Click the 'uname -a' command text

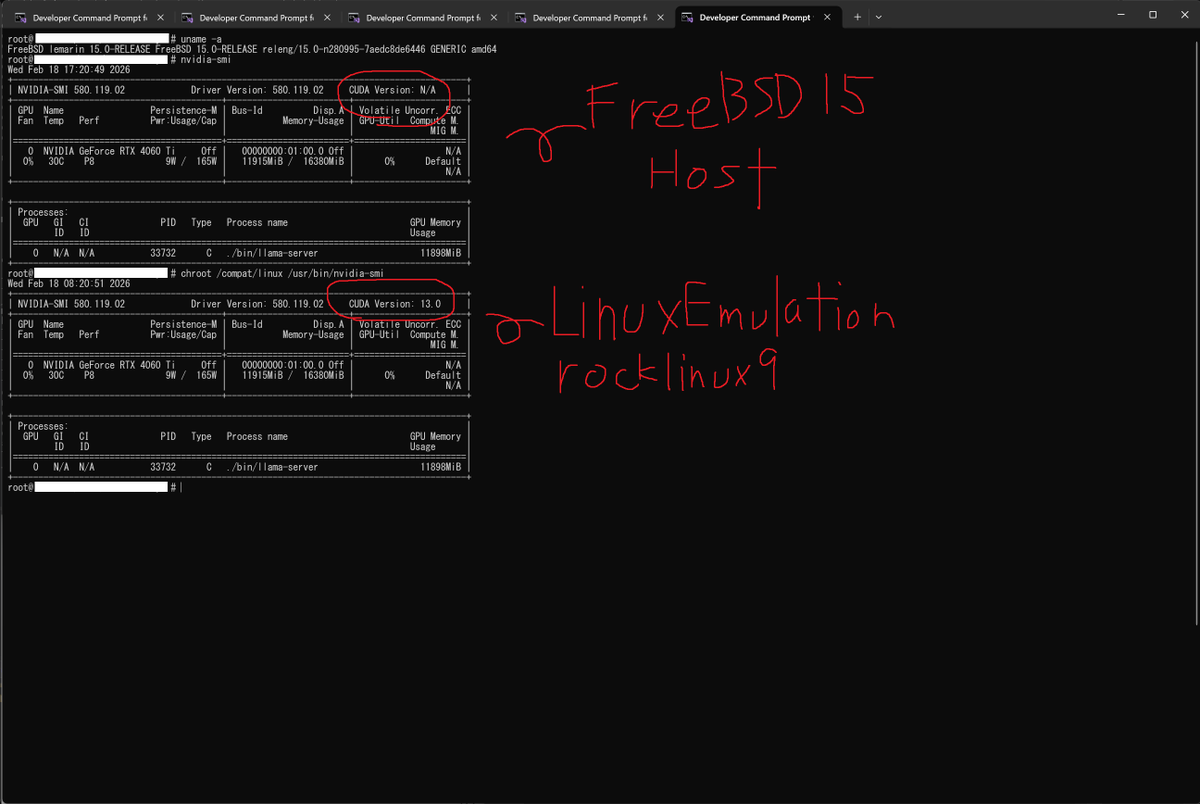pyautogui.click(x=203, y=38)
